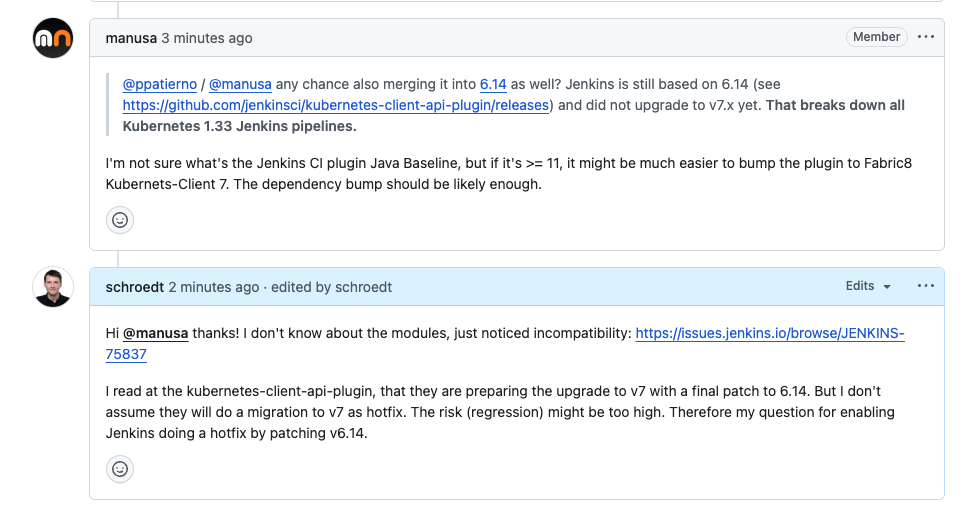Click the Edits dropdown caret arrow
Image resolution: width=962 pixels, height=513 pixels.
887,287
